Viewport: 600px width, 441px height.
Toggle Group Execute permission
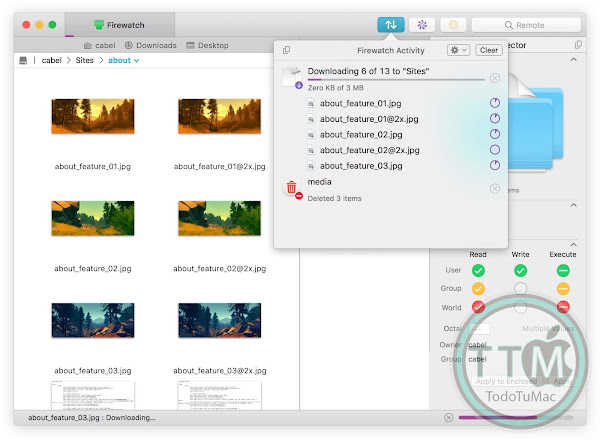click(563, 289)
